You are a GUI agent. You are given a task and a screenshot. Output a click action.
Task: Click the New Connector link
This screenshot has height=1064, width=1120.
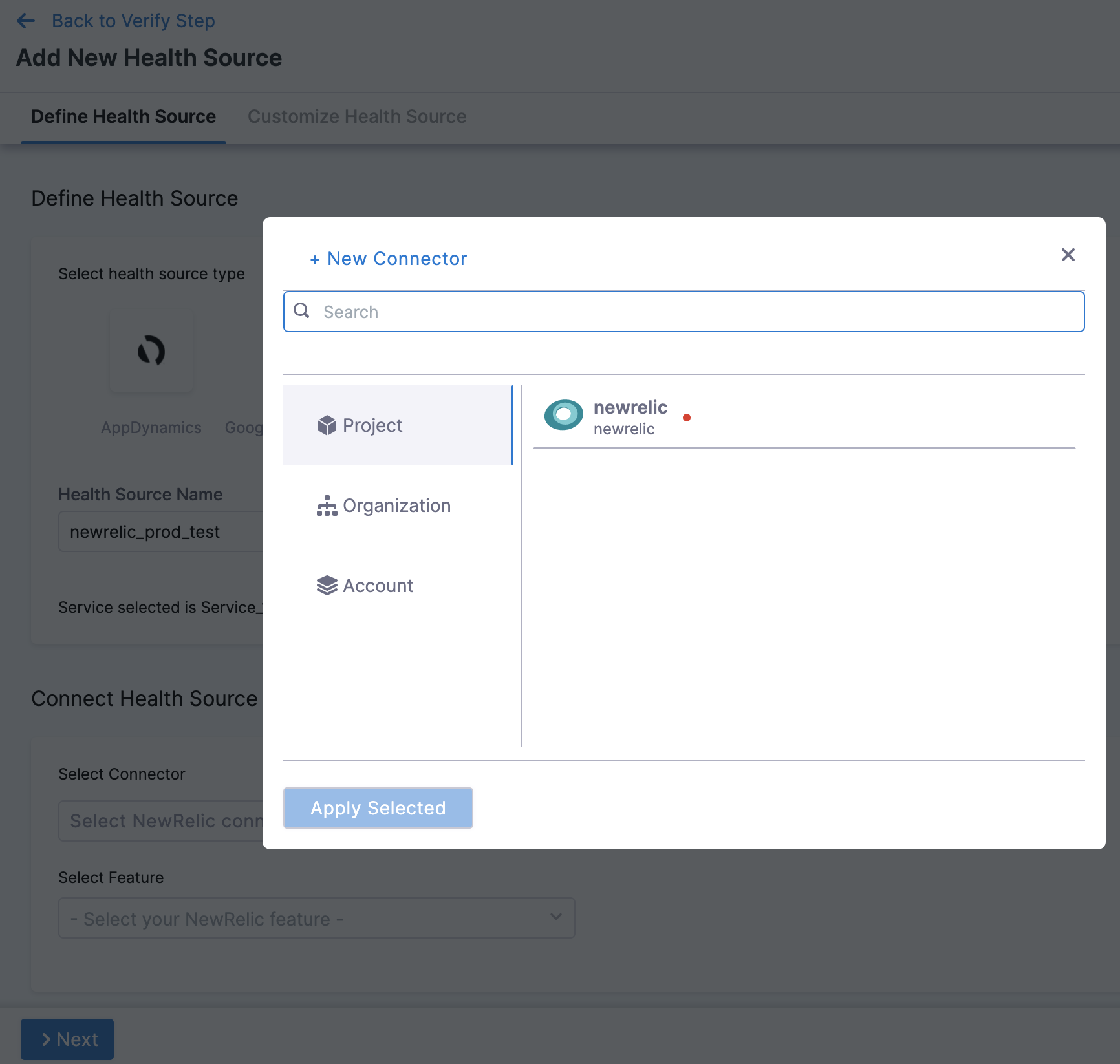389,259
